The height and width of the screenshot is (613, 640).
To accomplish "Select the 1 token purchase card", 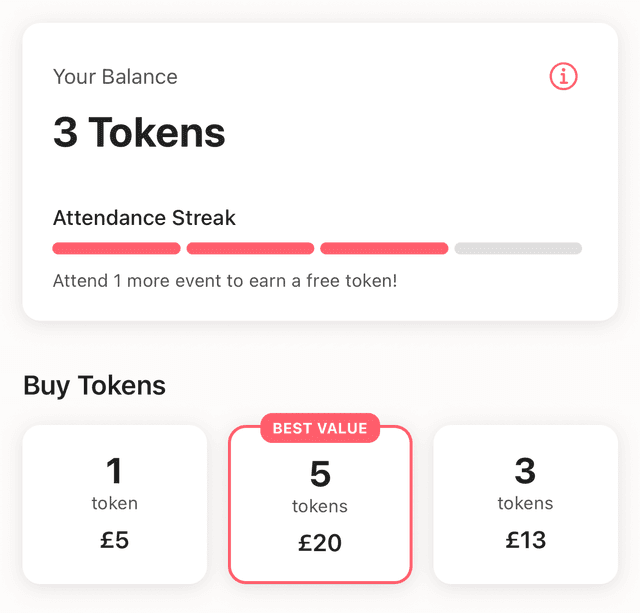I will 115,504.
